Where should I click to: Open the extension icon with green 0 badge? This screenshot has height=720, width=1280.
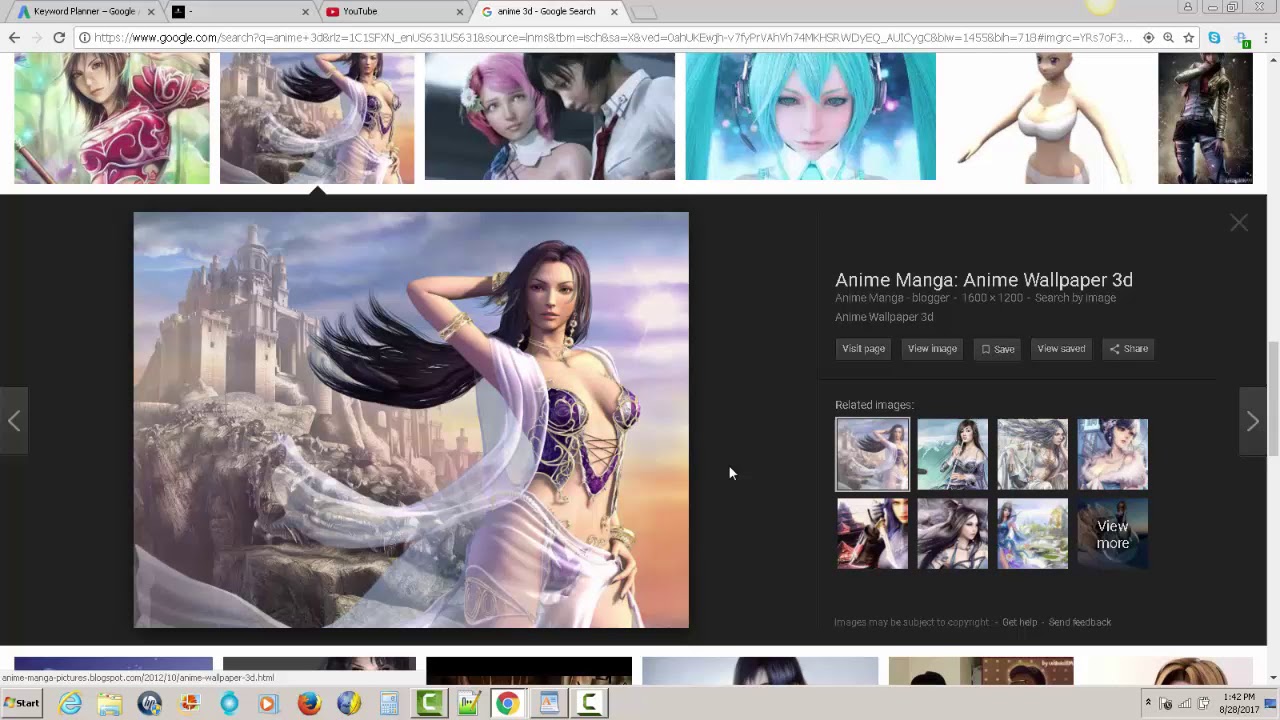pyautogui.click(x=1241, y=39)
